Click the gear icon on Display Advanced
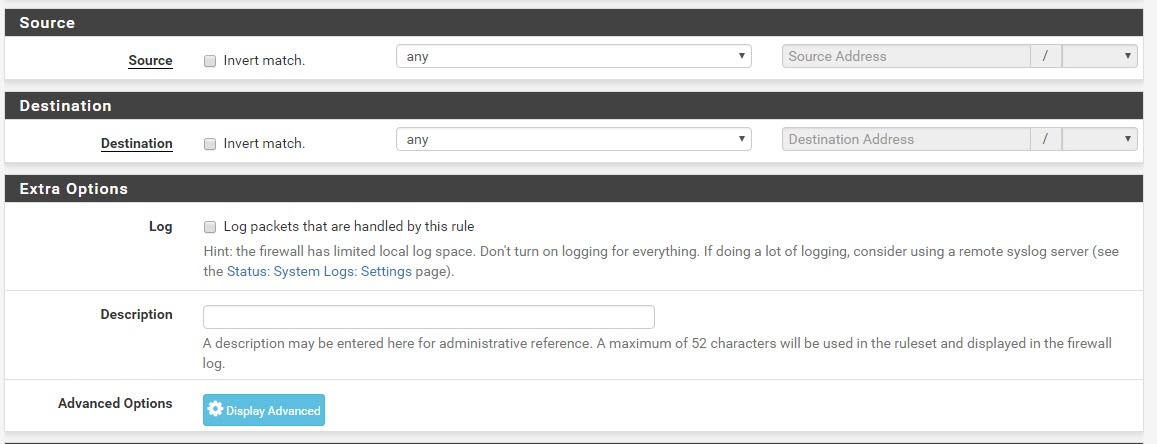This screenshot has height=444, width=1157. coord(215,409)
